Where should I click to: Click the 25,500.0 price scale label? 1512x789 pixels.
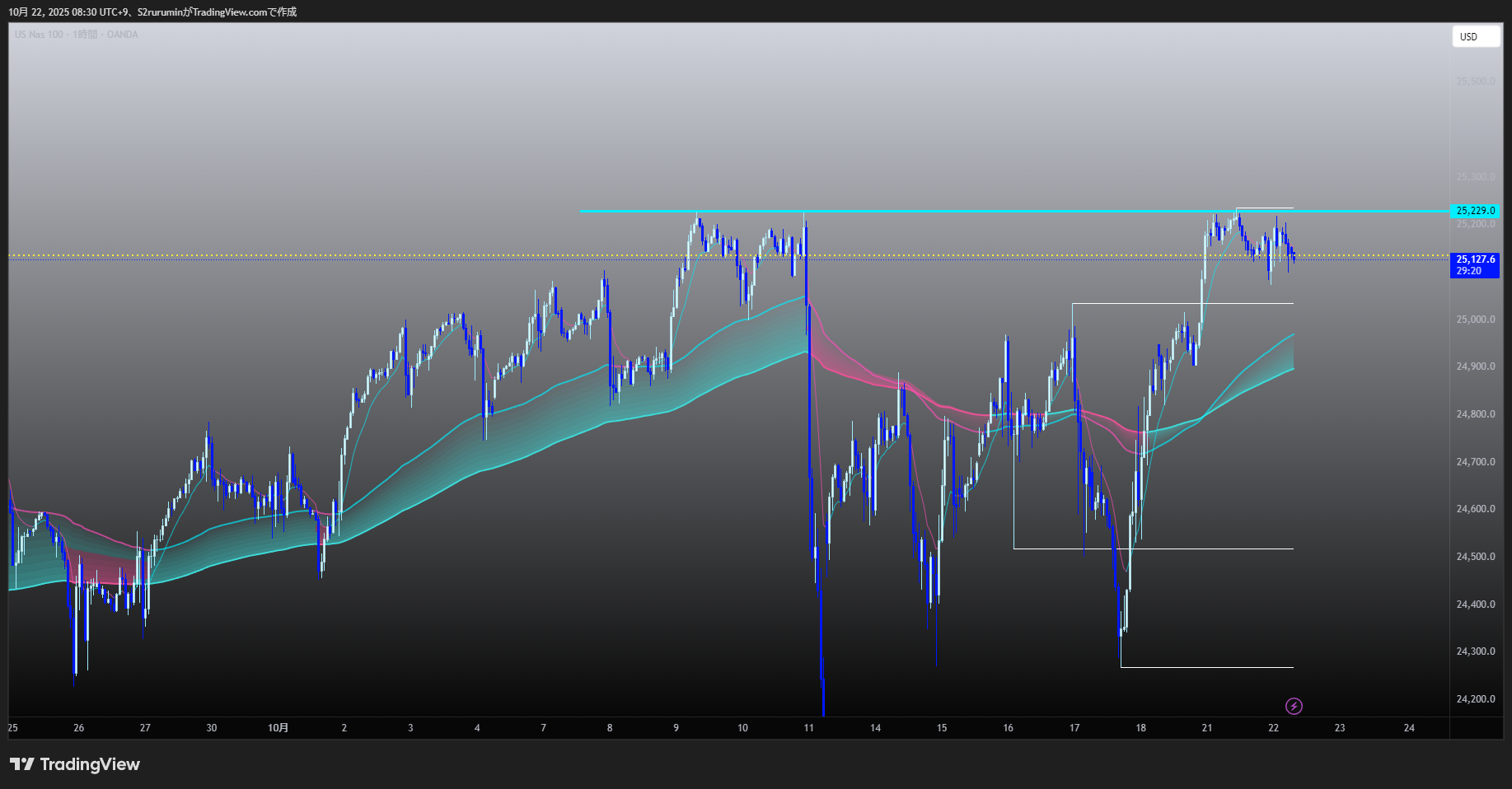1475,82
